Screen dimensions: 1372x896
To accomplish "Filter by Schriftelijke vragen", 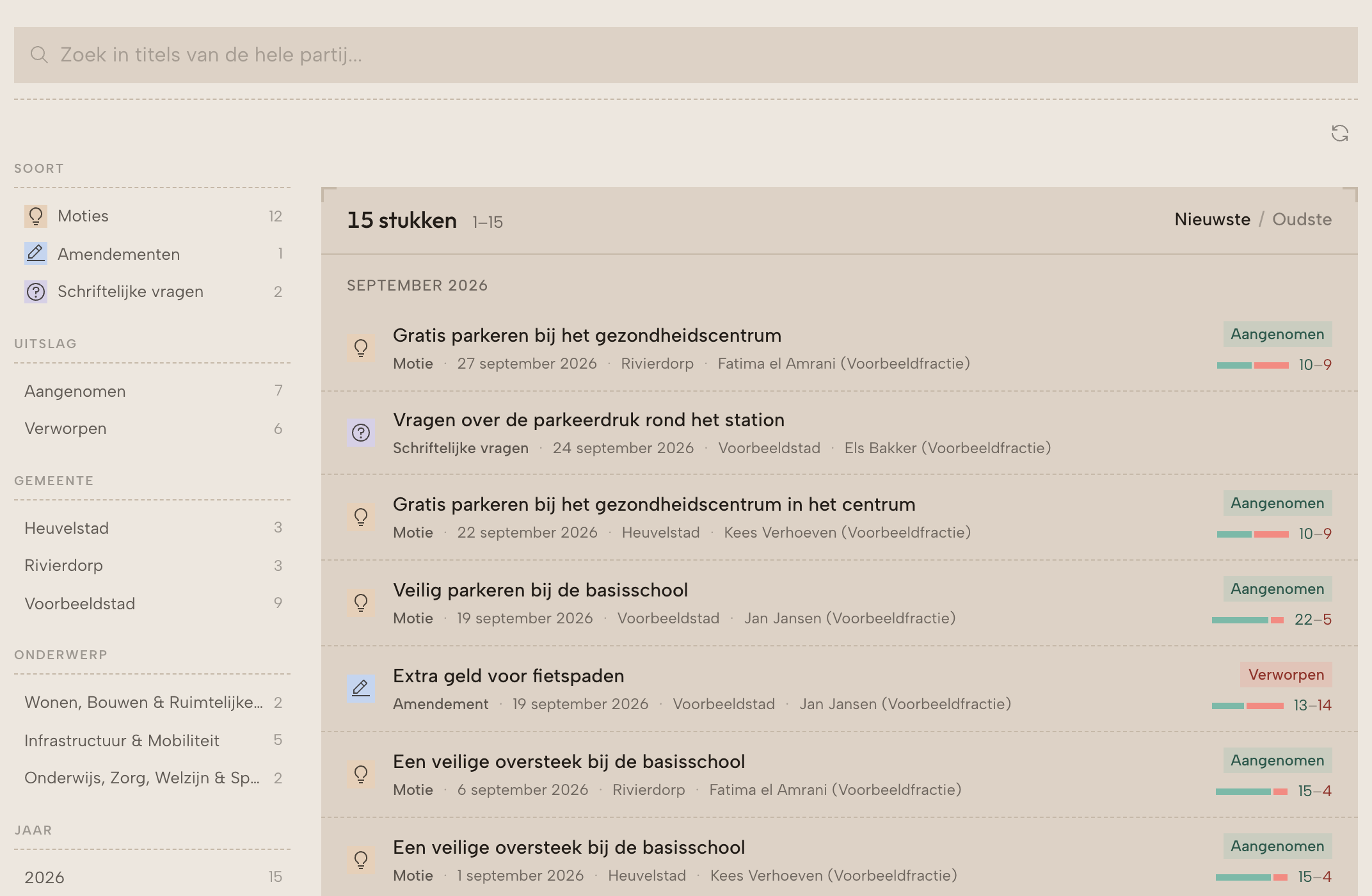I will click(152, 292).
